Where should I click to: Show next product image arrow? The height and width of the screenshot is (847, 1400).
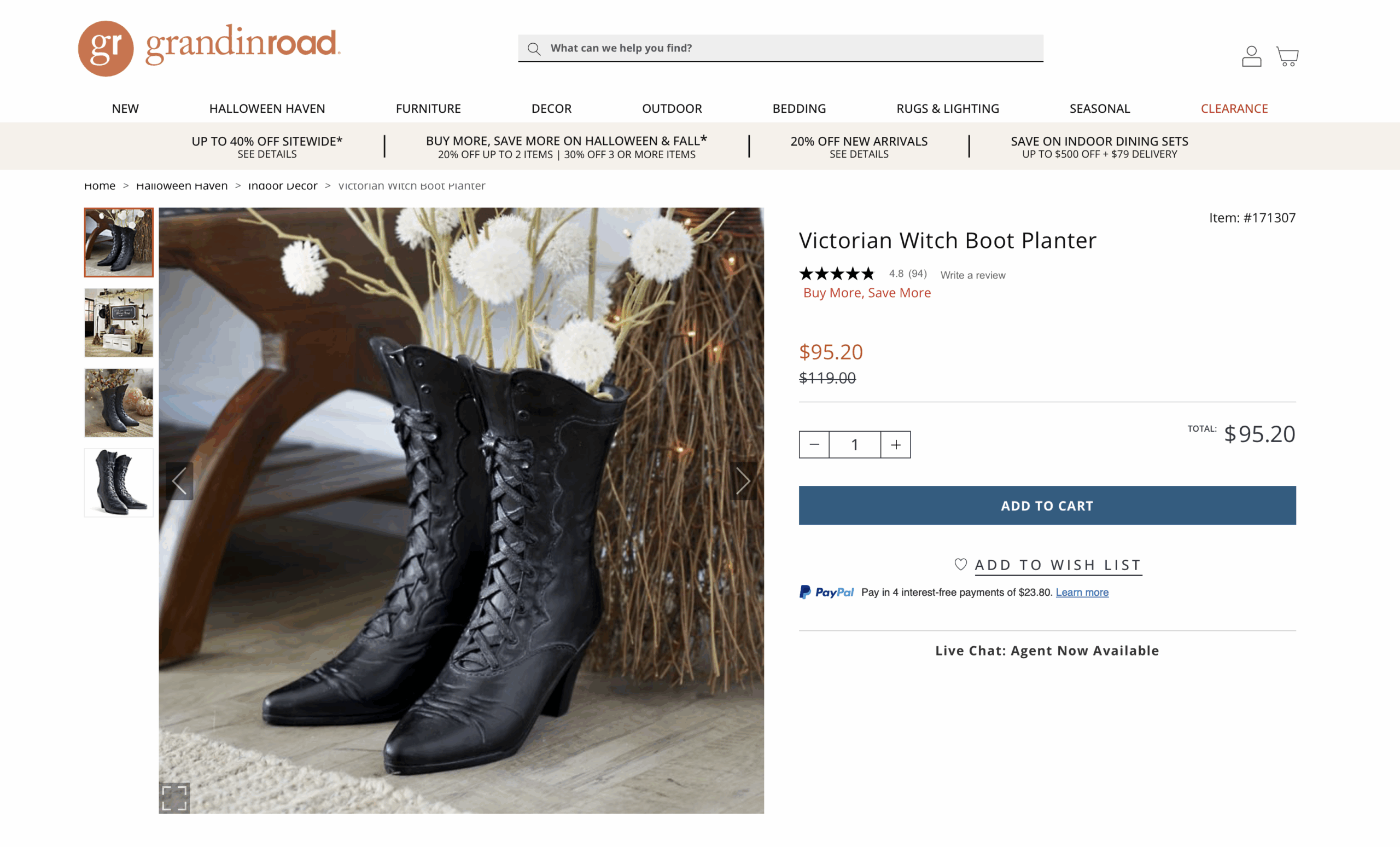[x=743, y=481]
